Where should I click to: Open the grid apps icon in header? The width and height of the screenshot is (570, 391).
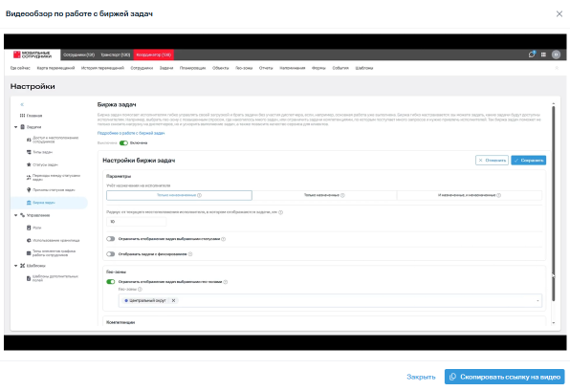coord(543,55)
